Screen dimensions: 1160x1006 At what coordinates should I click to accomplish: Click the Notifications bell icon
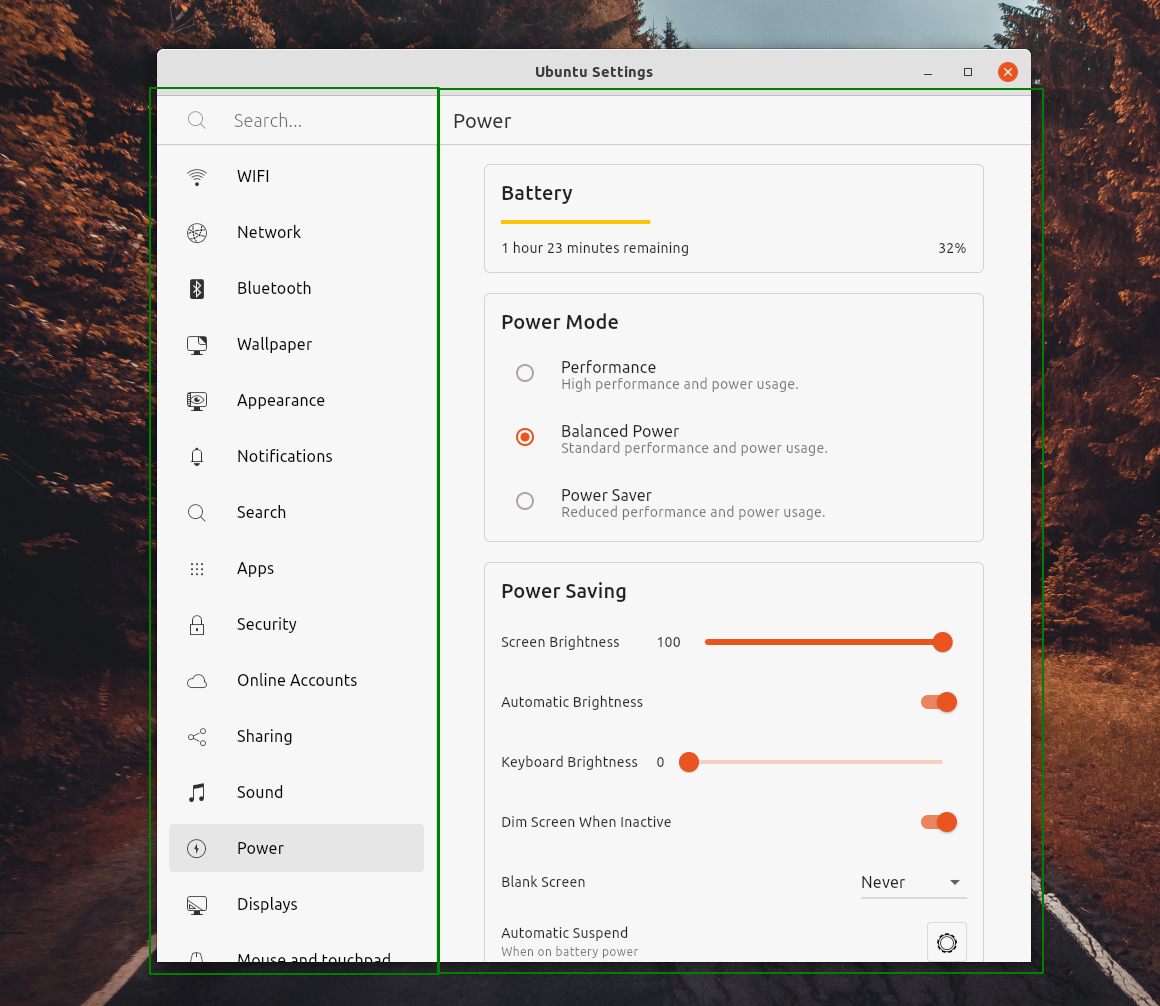[197, 456]
